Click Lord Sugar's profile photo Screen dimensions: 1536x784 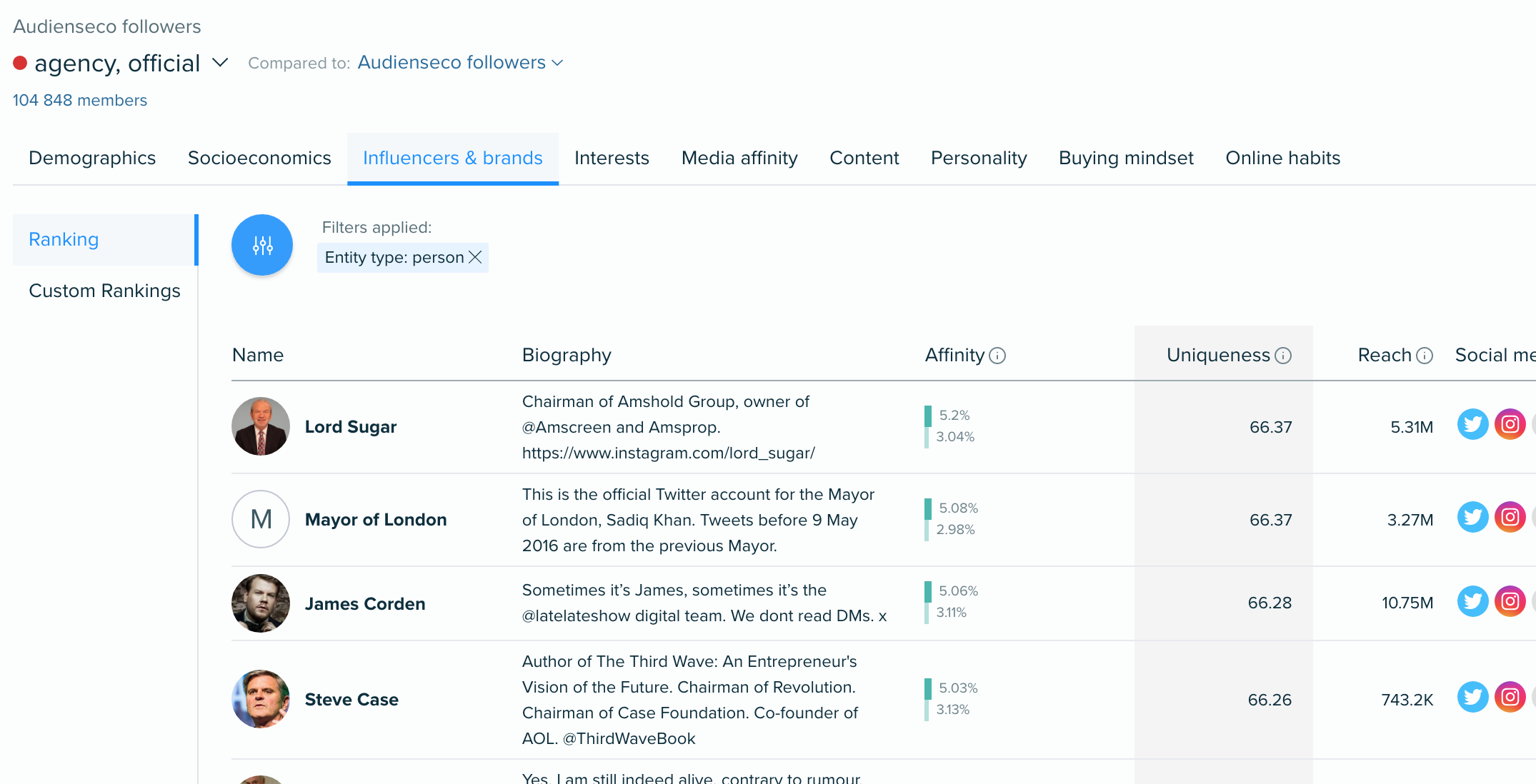[261, 426]
